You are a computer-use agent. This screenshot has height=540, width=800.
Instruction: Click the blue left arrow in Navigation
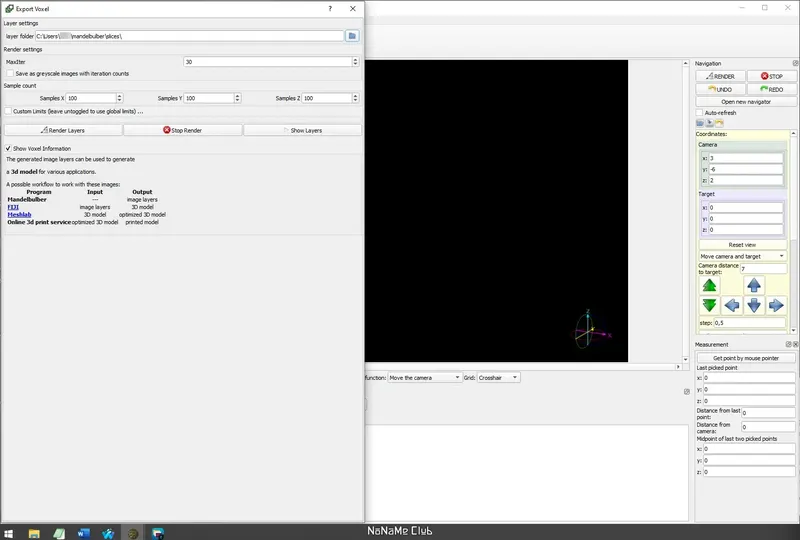point(732,305)
